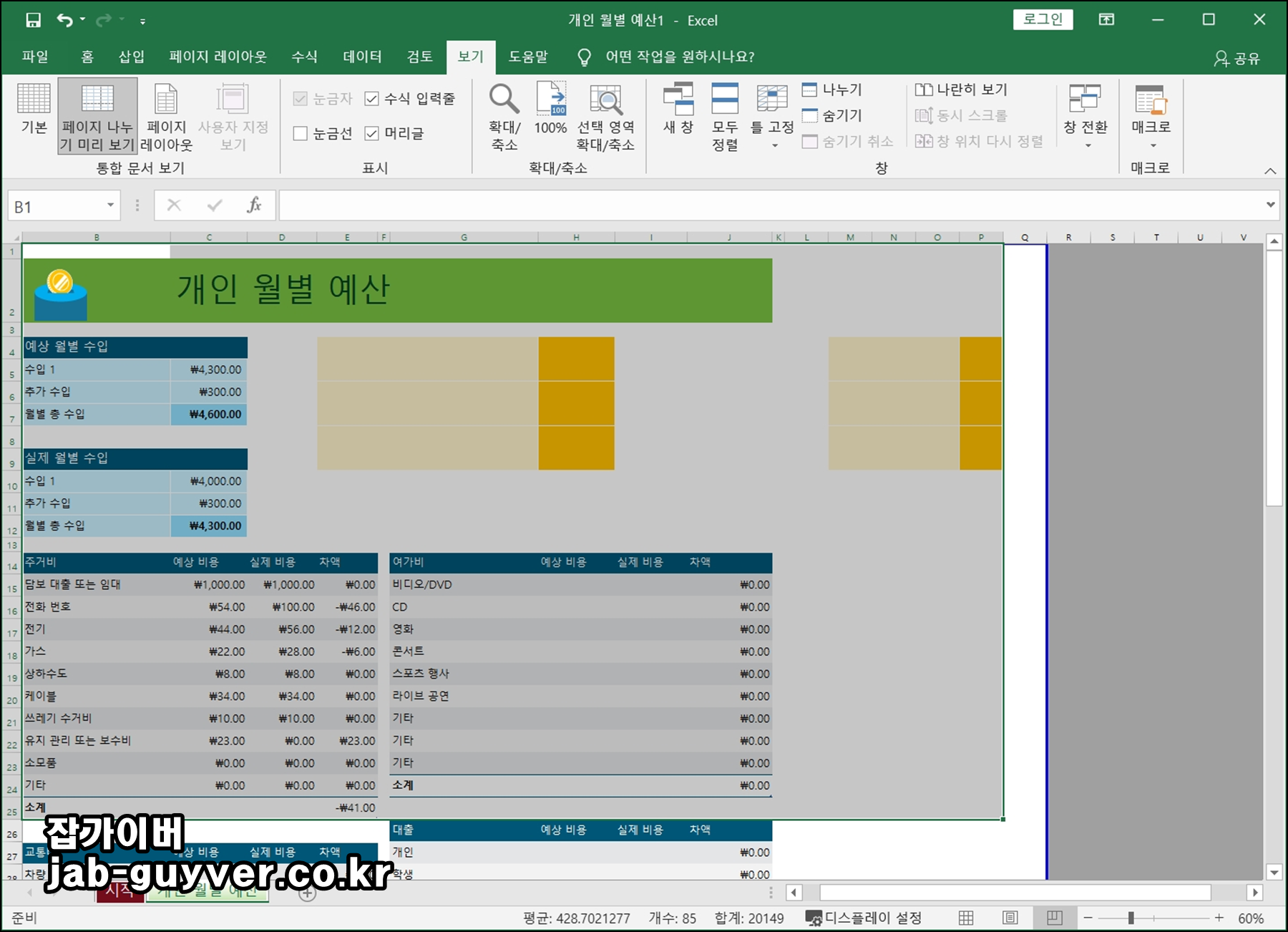The image size is (1288, 932).
Task: Click the formula bar confirm checkmark icon
Action: (214, 206)
